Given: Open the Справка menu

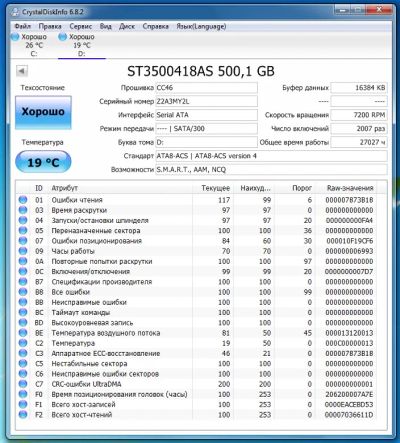Looking at the screenshot, I should [x=156, y=26].
